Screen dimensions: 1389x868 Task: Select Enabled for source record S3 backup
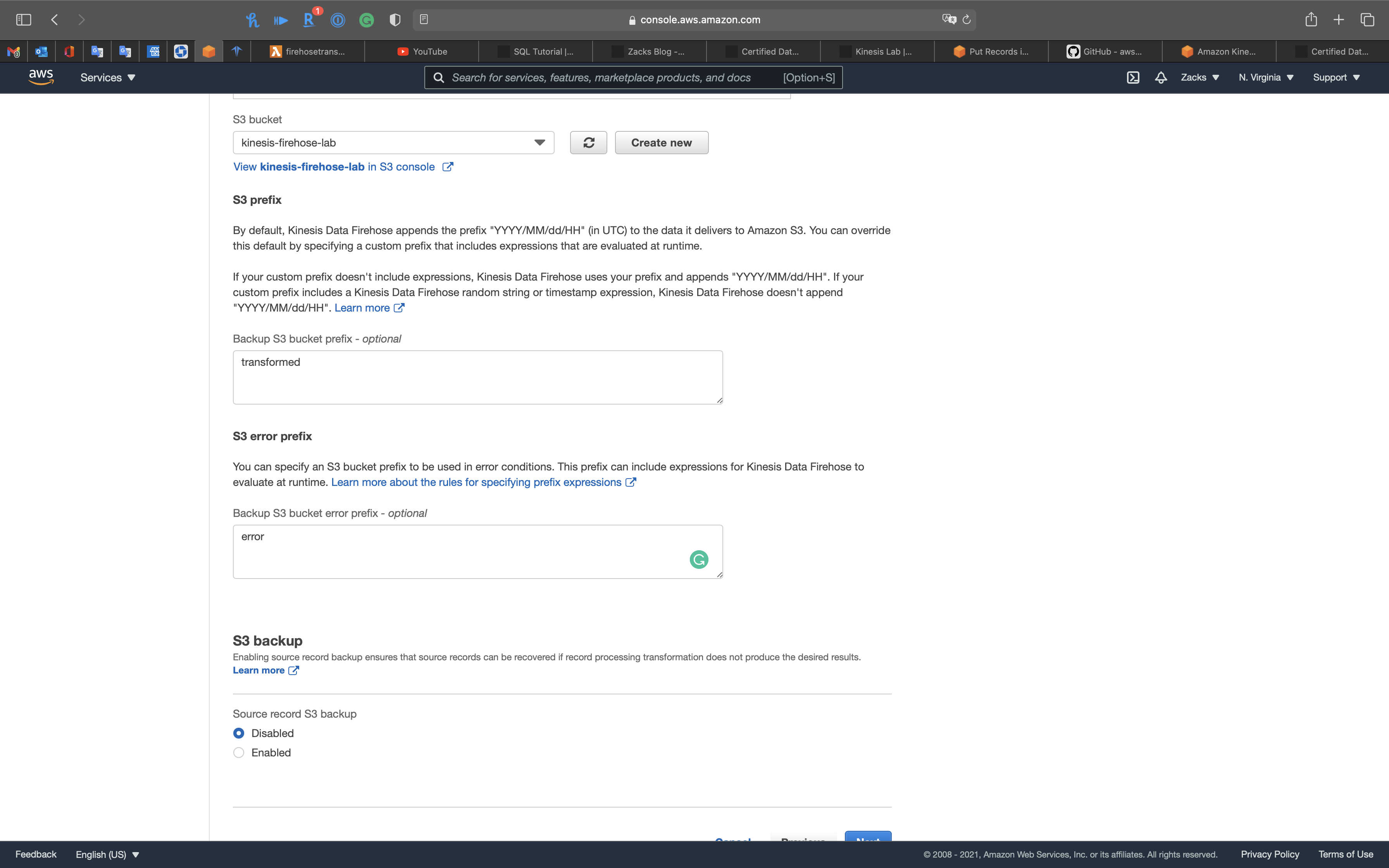coord(239,753)
